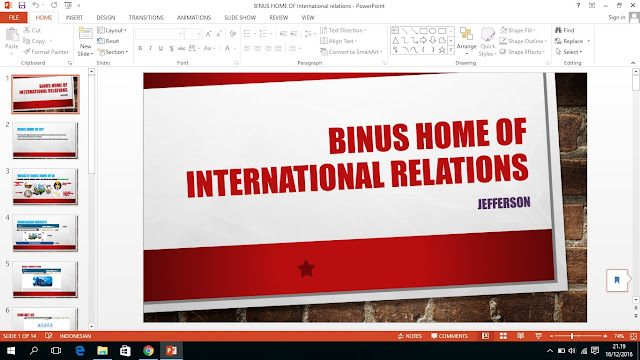
Task: Switch to Reading View icon
Action: tap(520, 336)
